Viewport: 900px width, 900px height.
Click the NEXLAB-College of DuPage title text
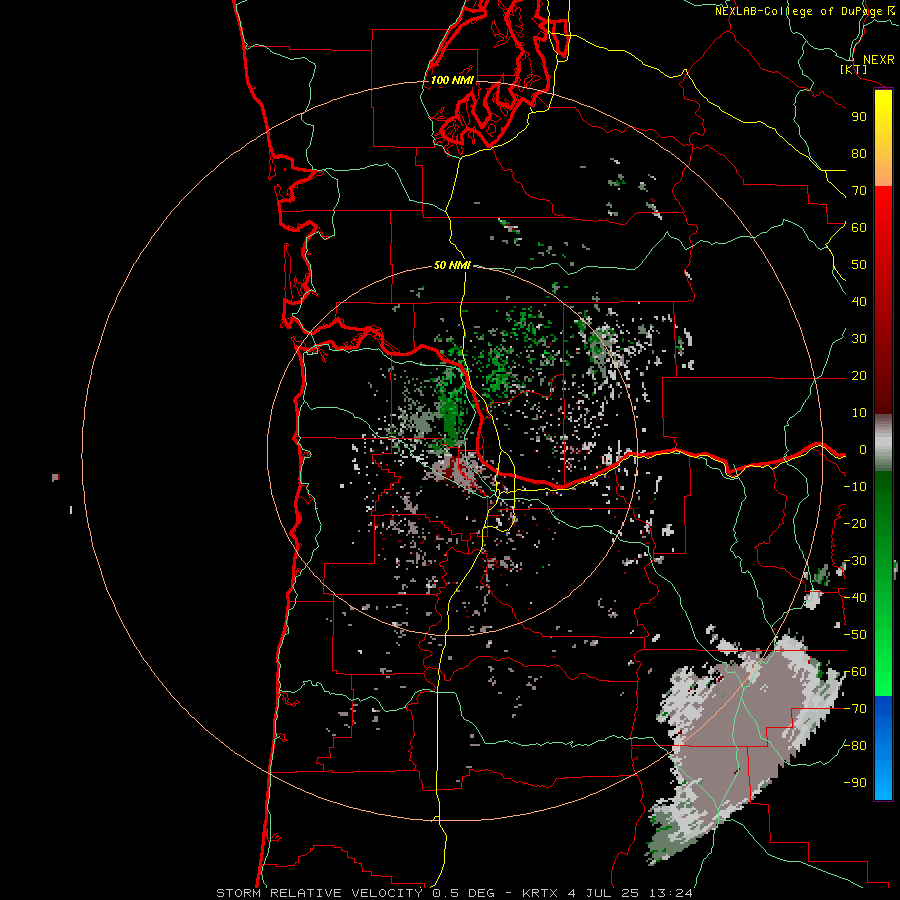click(804, 11)
